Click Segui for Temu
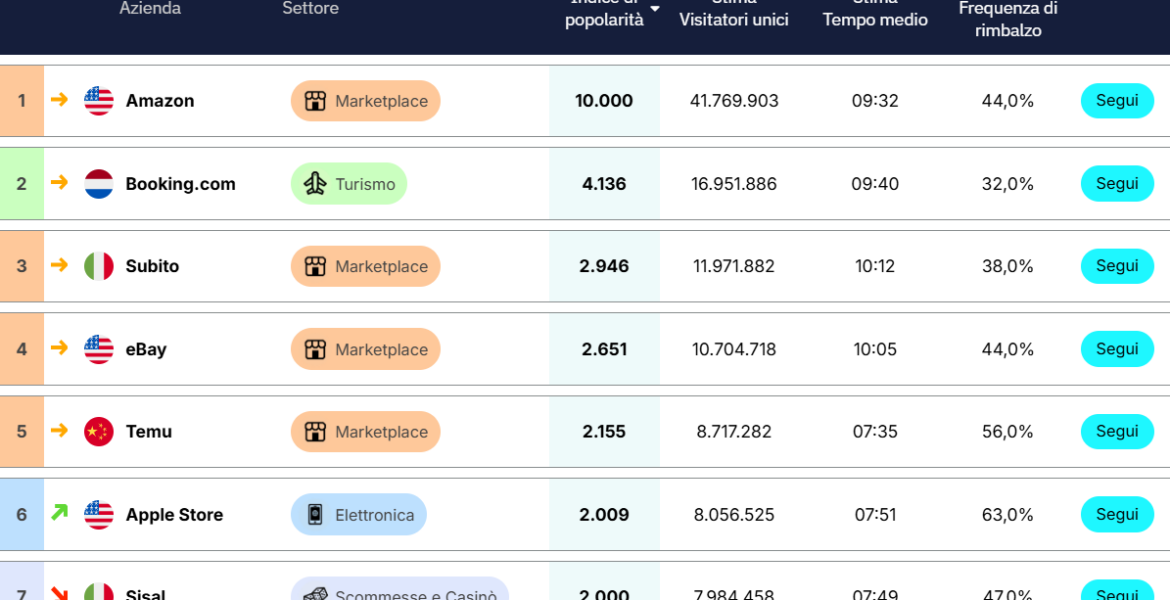This screenshot has height=600, width=1170. click(1117, 431)
